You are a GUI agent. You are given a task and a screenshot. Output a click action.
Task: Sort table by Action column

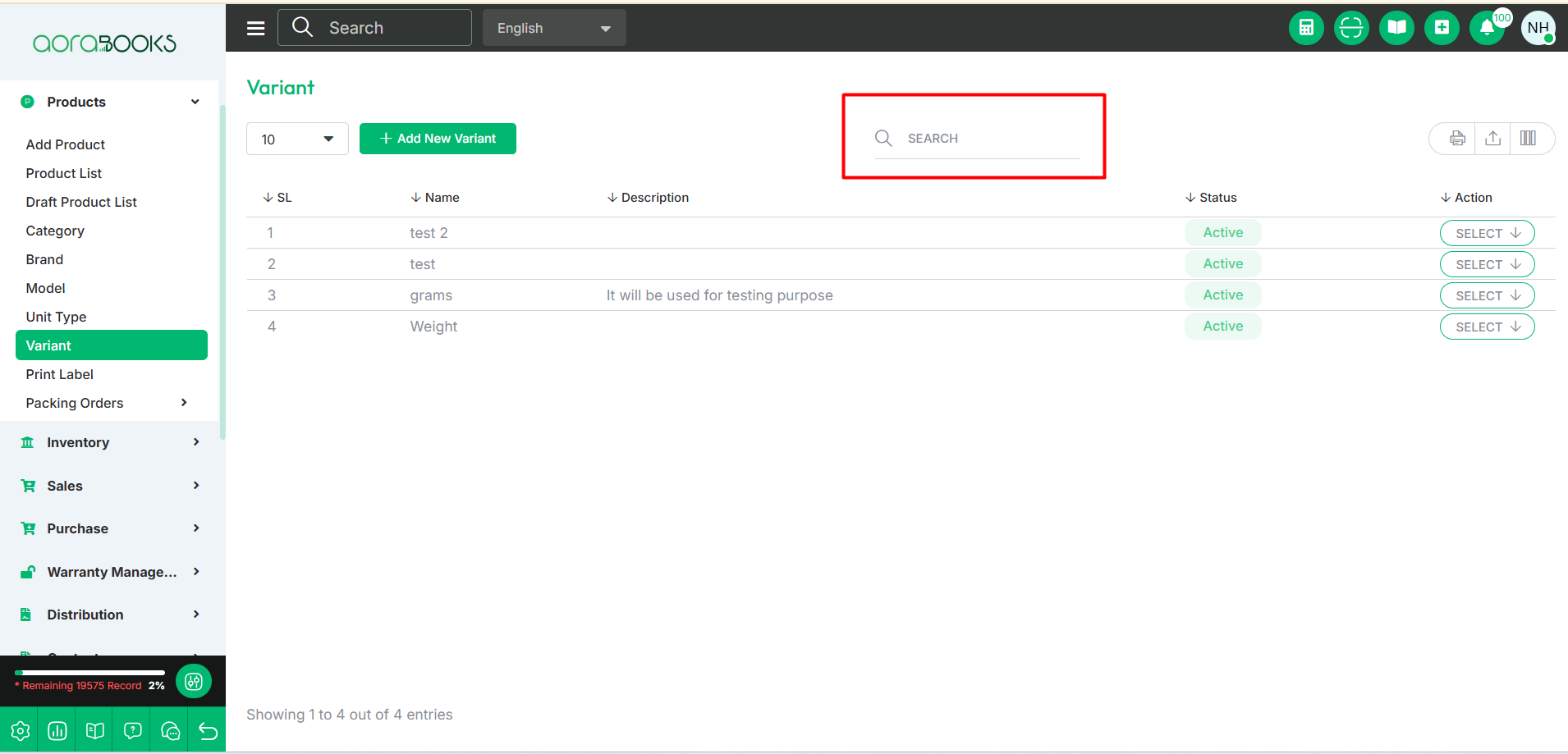click(1466, 198)
